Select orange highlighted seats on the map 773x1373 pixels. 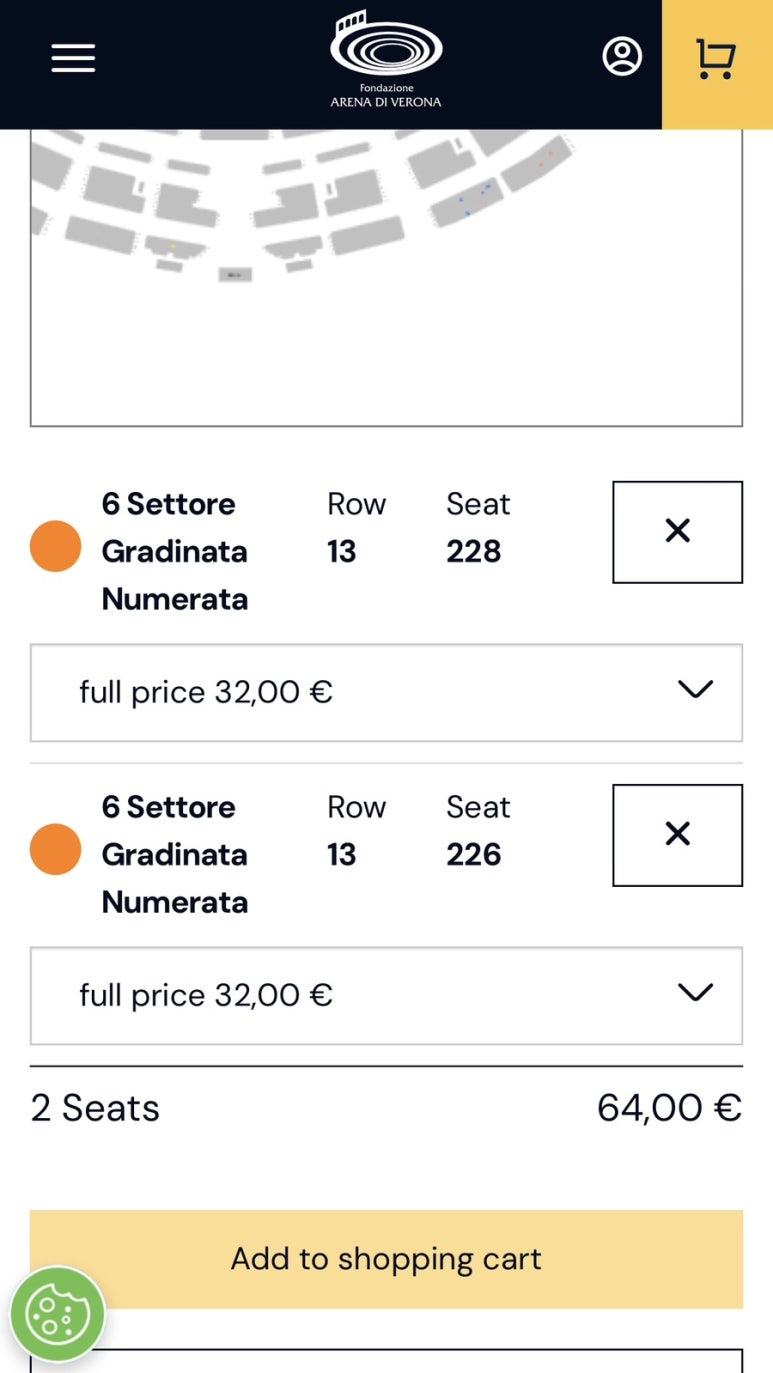[x=546, y=158]
